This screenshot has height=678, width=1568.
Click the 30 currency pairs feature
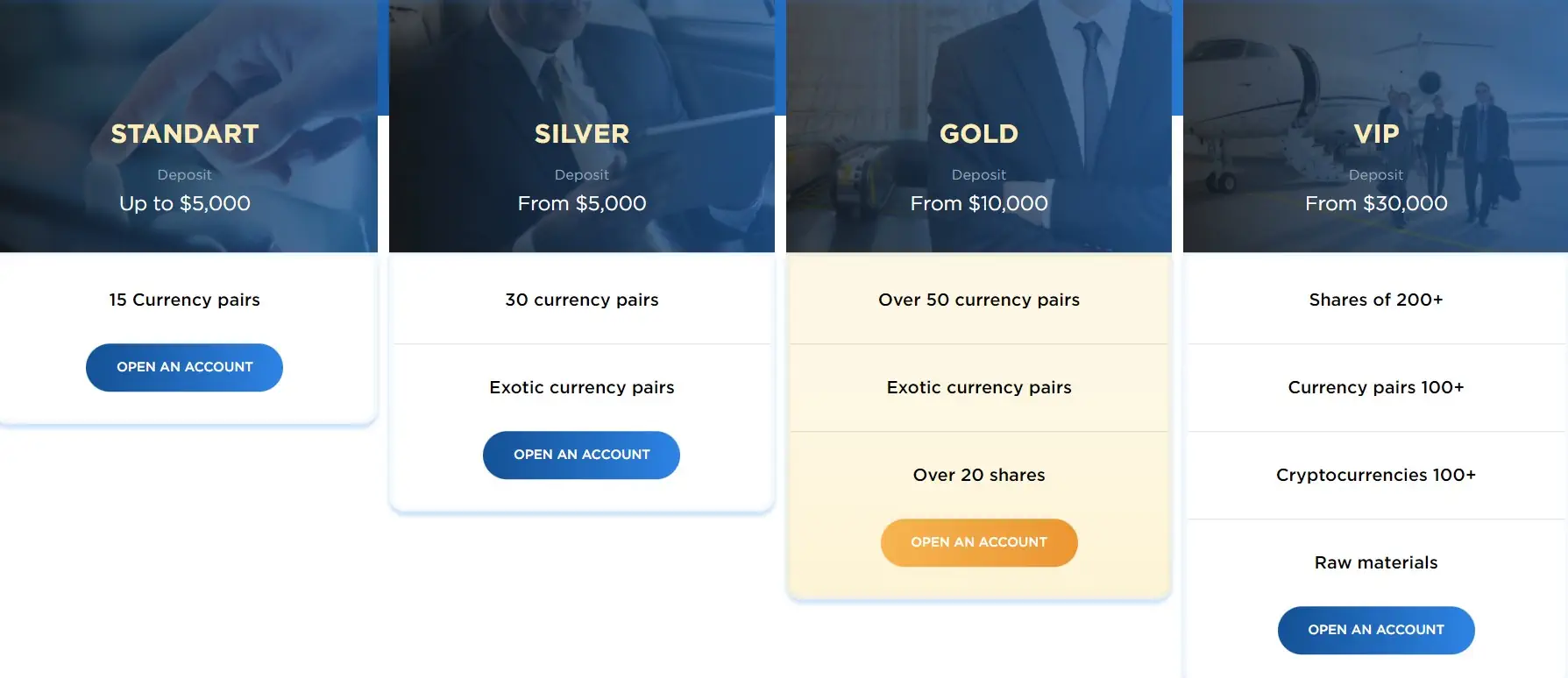pos(582,300)
